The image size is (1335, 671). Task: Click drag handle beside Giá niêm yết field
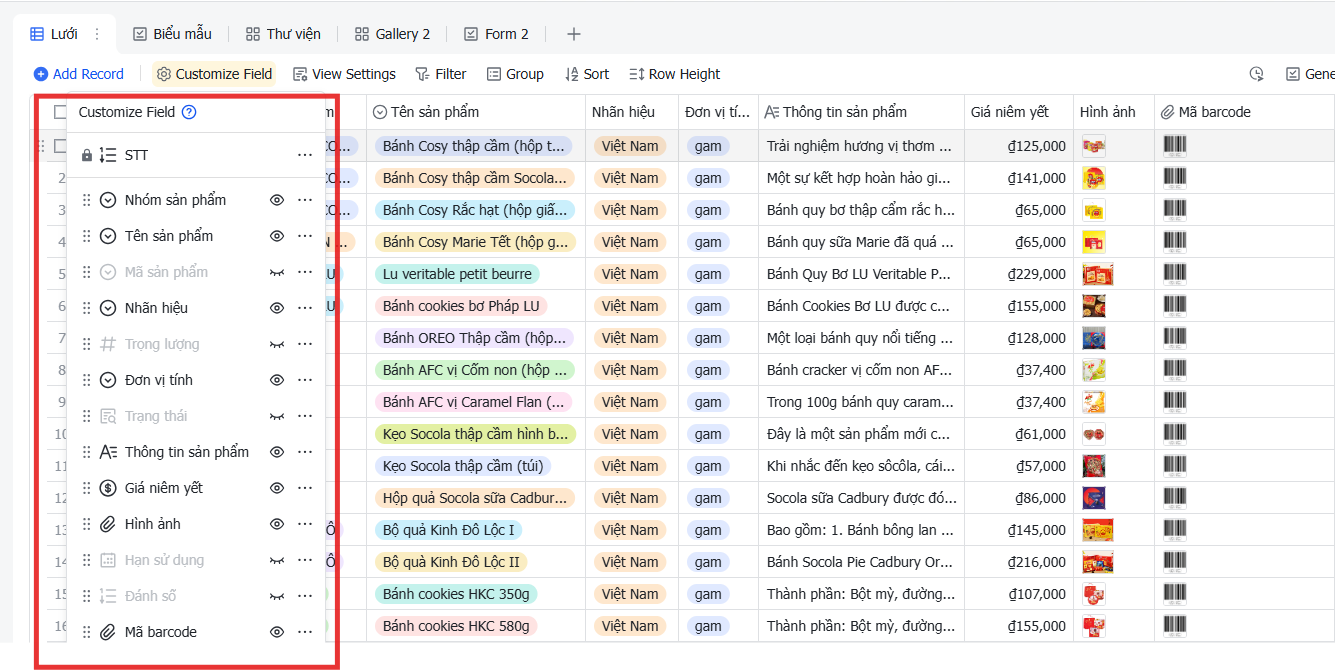pyautogui.click(x=87, y=488)
